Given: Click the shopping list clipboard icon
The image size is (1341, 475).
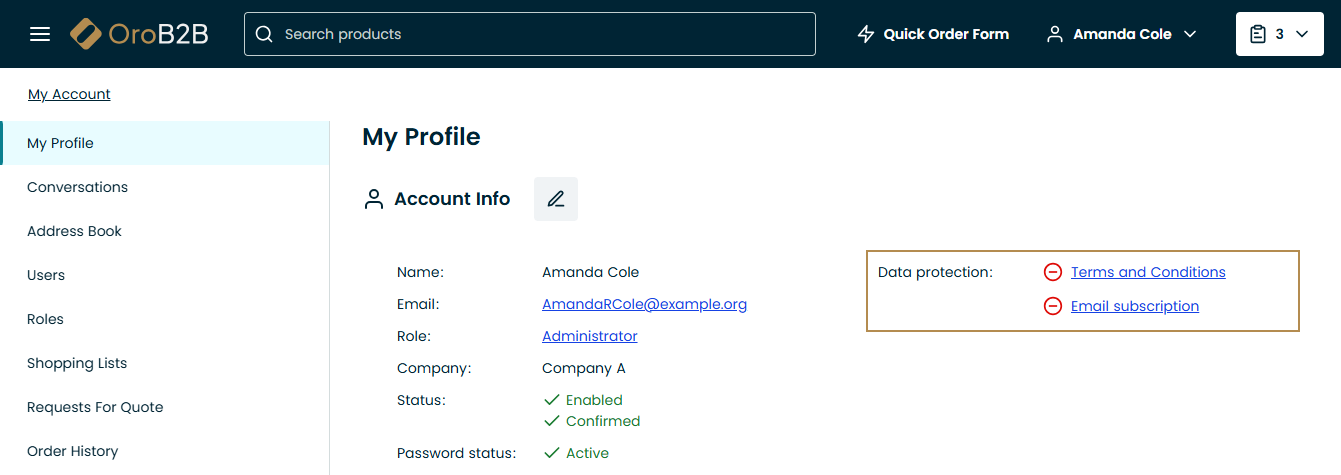Looking at the screenshot, I should point(1258,34).
